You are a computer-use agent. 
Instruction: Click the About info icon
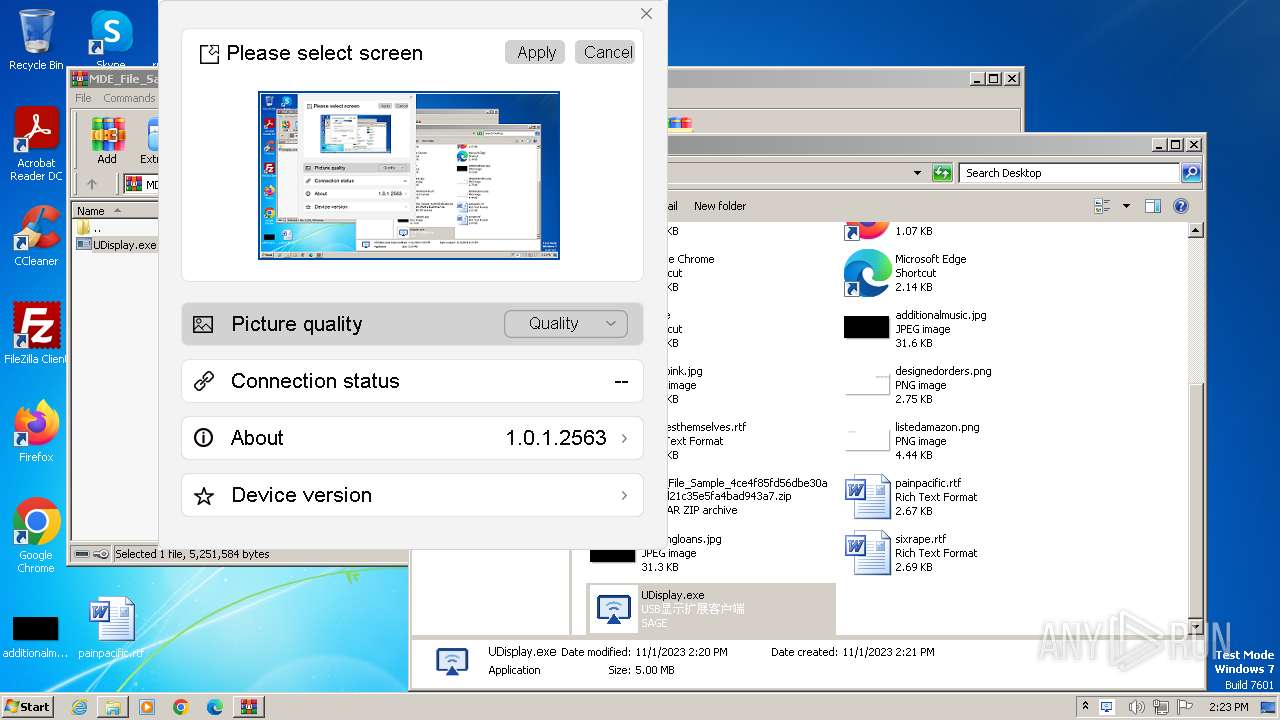(x=204, y=438)
